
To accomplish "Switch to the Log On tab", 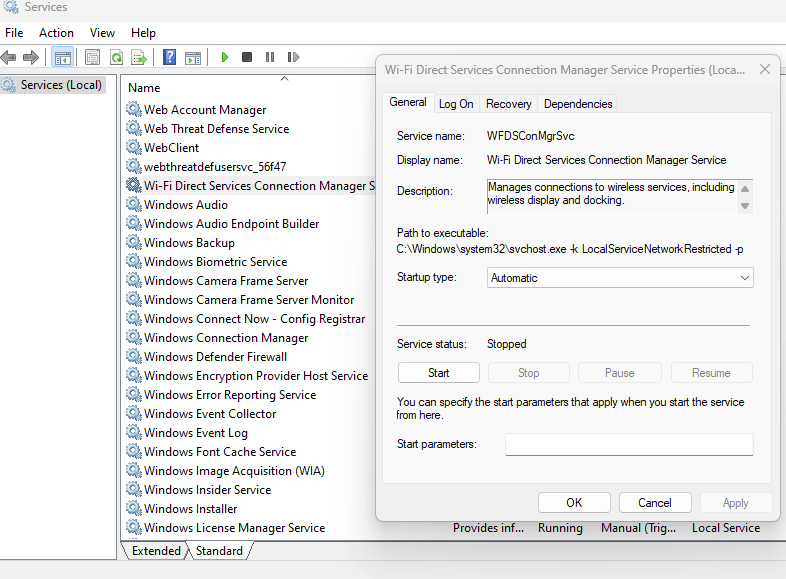I will (456, 104).
